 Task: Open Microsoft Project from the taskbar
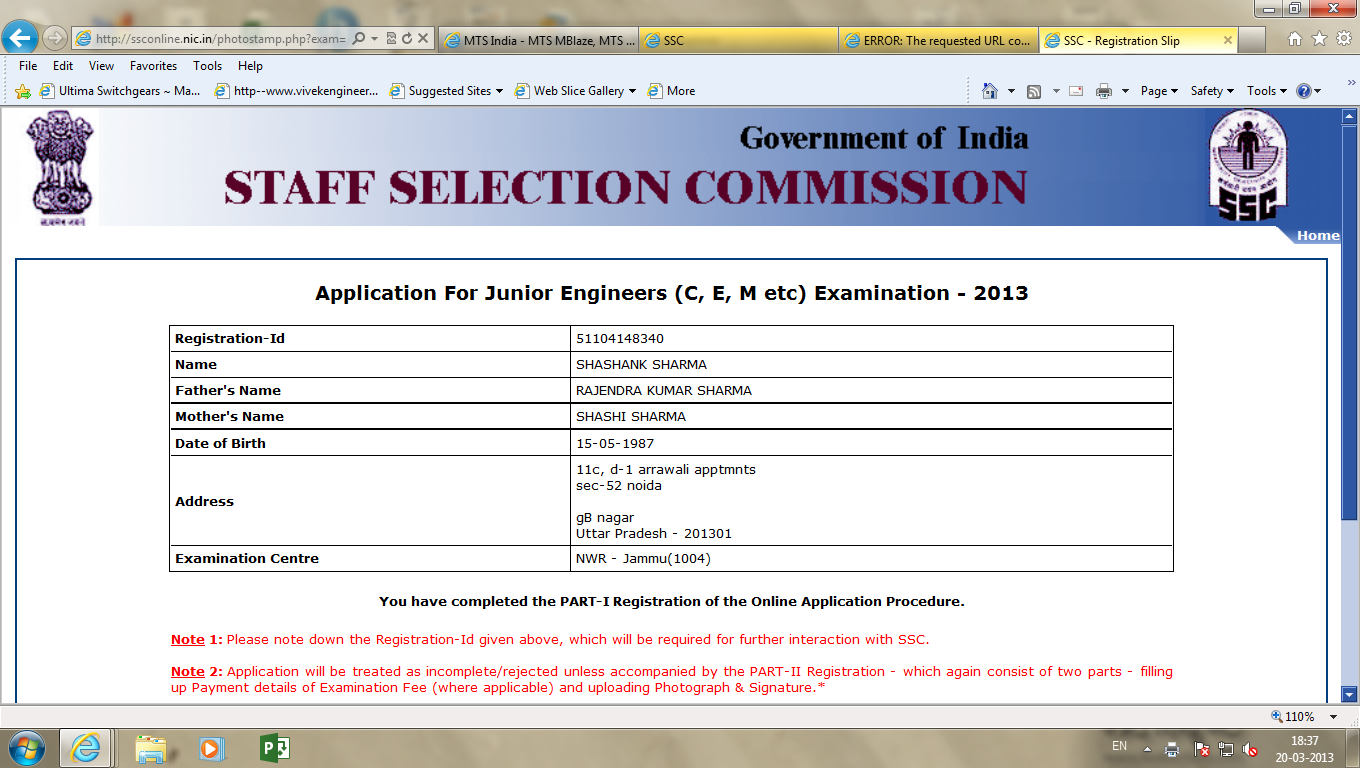pyautogui.click(x=273, y=748)
